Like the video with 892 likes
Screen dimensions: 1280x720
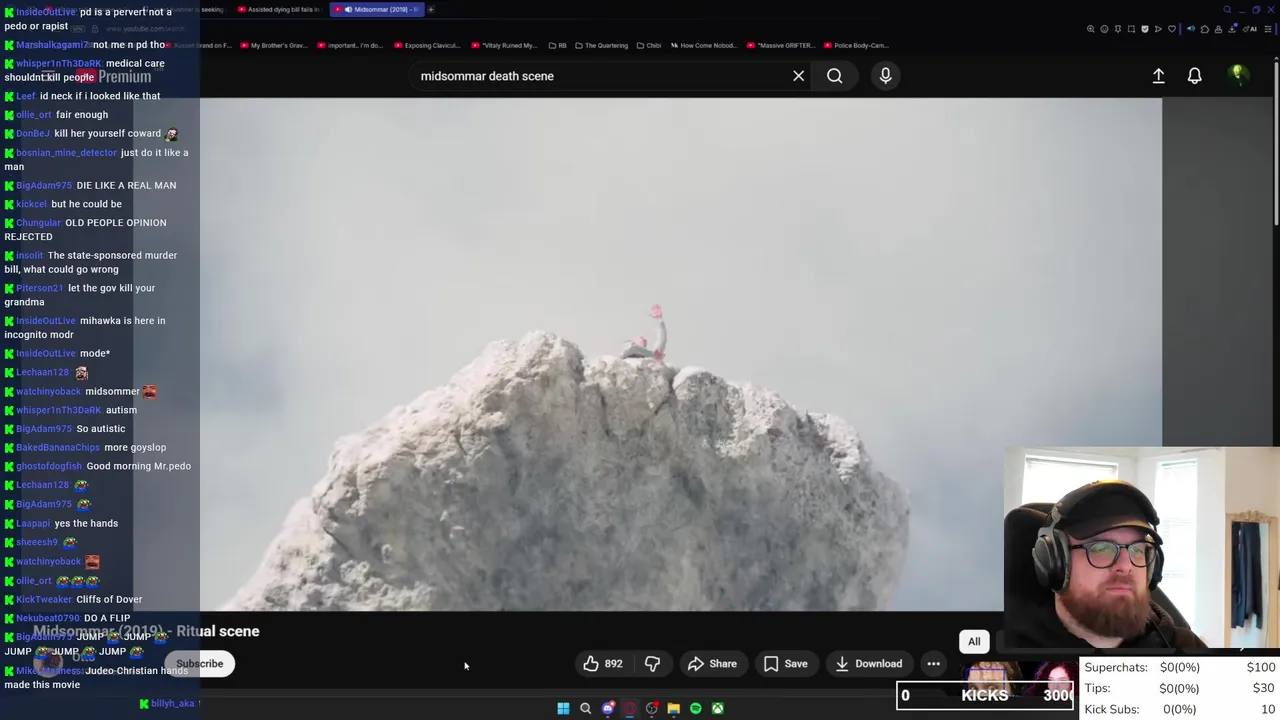pos(603,664)
